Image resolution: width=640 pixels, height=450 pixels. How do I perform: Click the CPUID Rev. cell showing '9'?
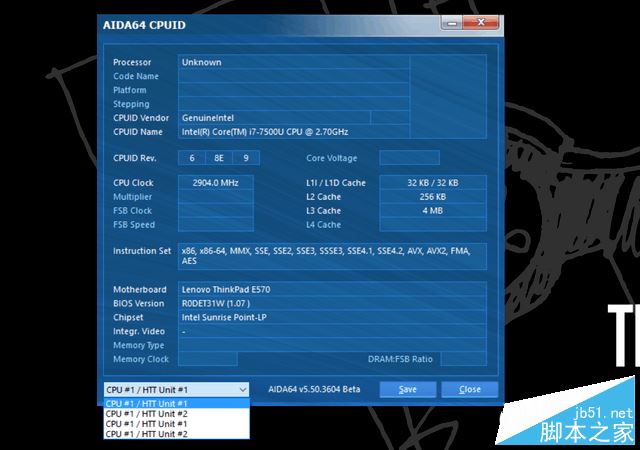(x=246, y=158)
